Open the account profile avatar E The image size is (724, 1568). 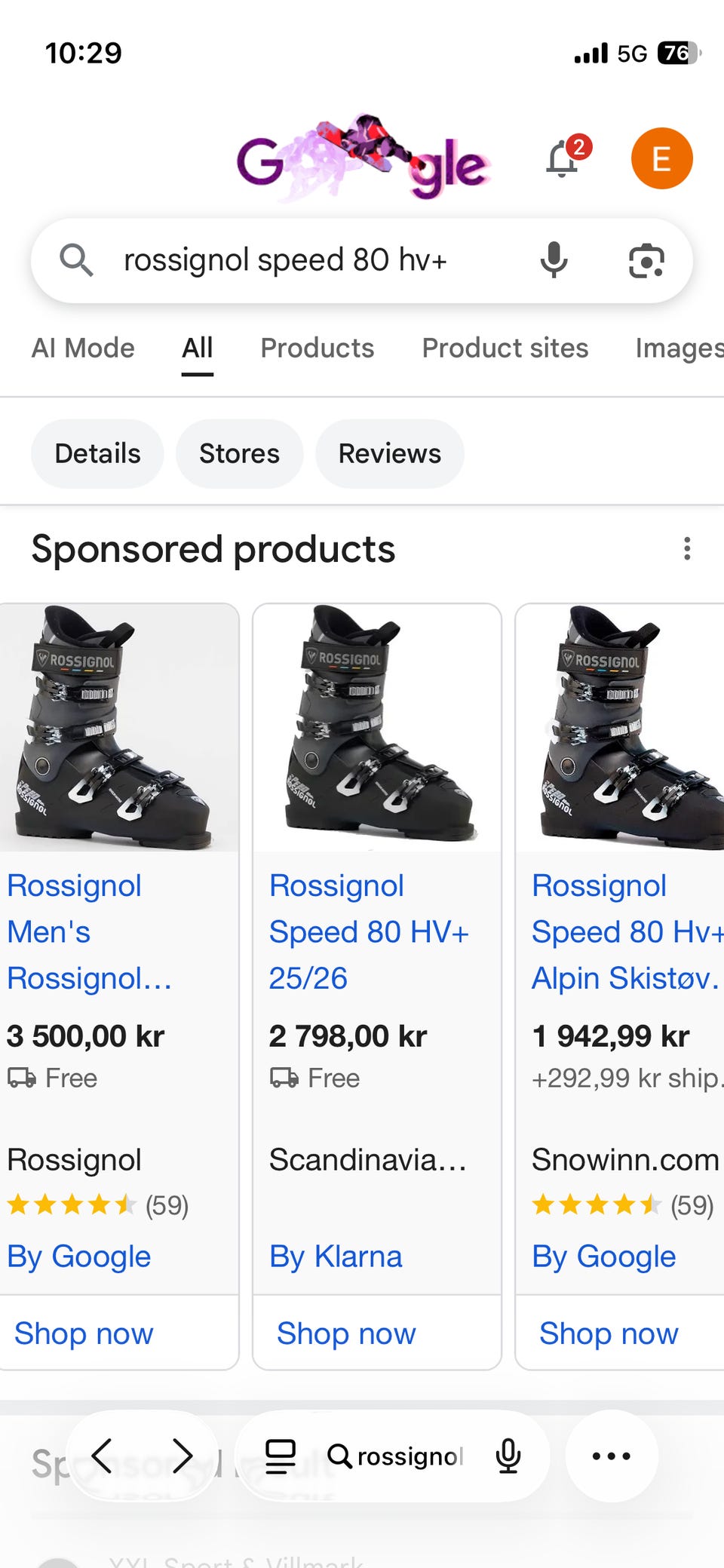point(661,158)
